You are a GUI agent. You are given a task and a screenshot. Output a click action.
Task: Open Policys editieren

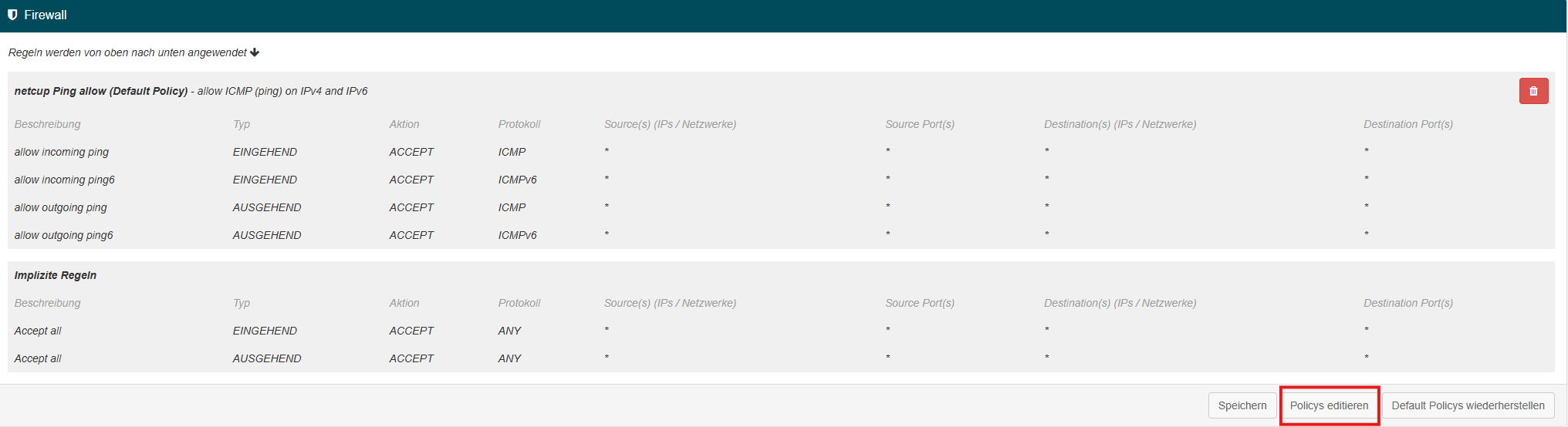point(1329,405)
